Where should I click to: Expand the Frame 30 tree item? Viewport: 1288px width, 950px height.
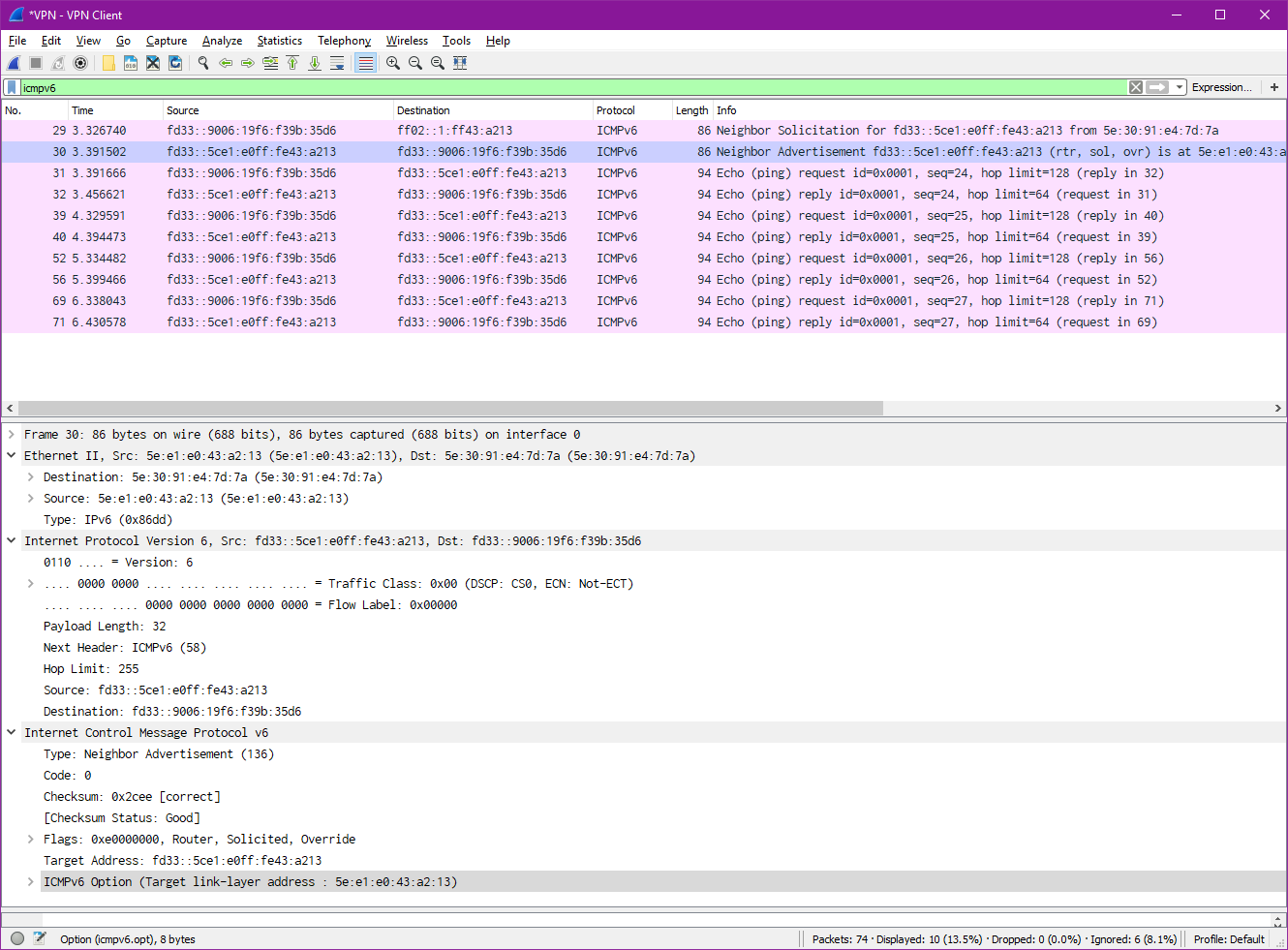[x=12, y=435]
